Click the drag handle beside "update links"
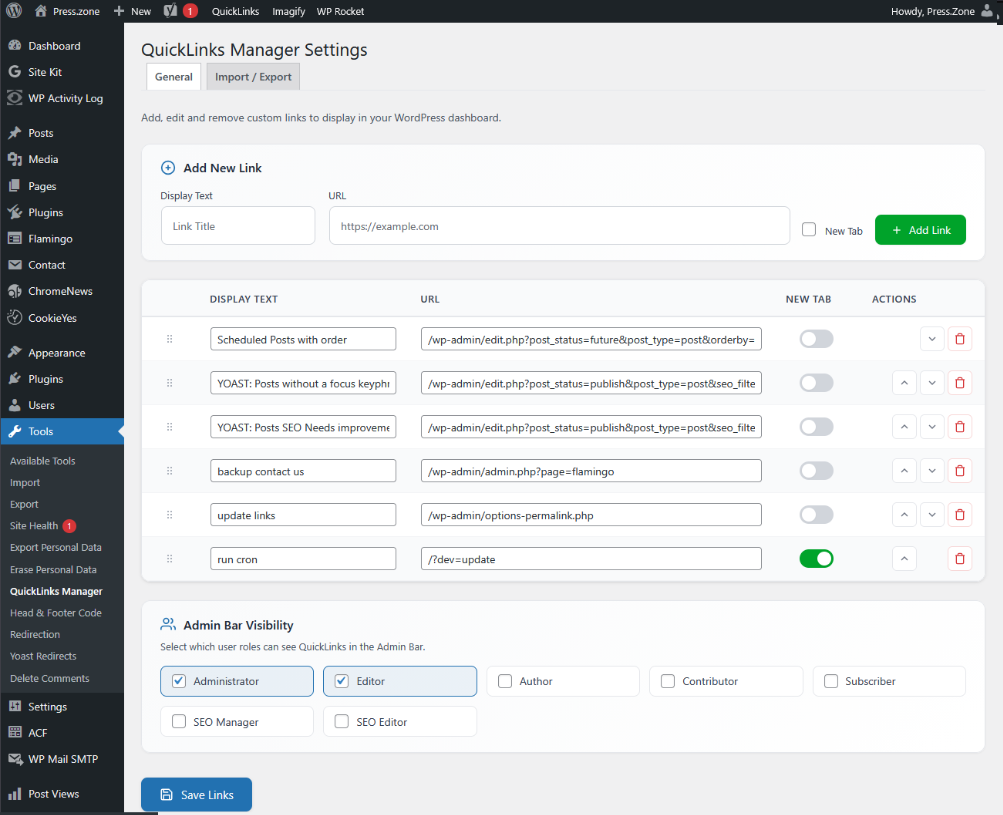This screenshot has height=815, width=1003. (x=170, y=514)
